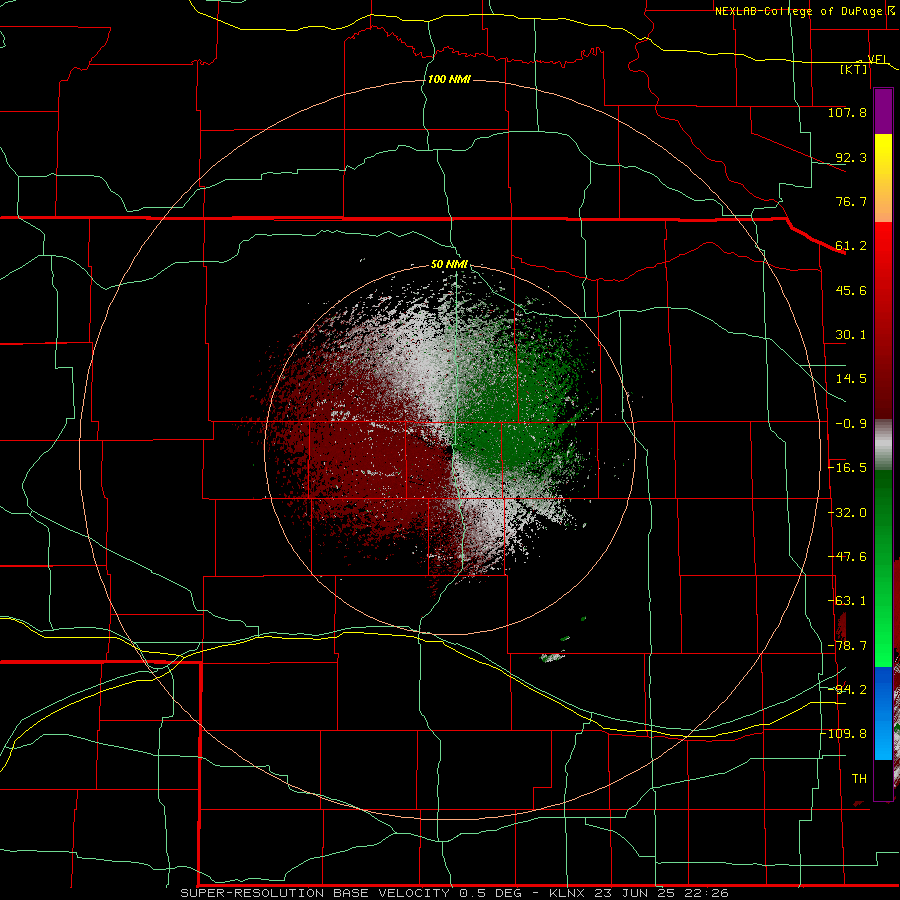Click the 61.2 velocity scale value
The height and width of the screenshot is (900, 900).
pos(851,246)
